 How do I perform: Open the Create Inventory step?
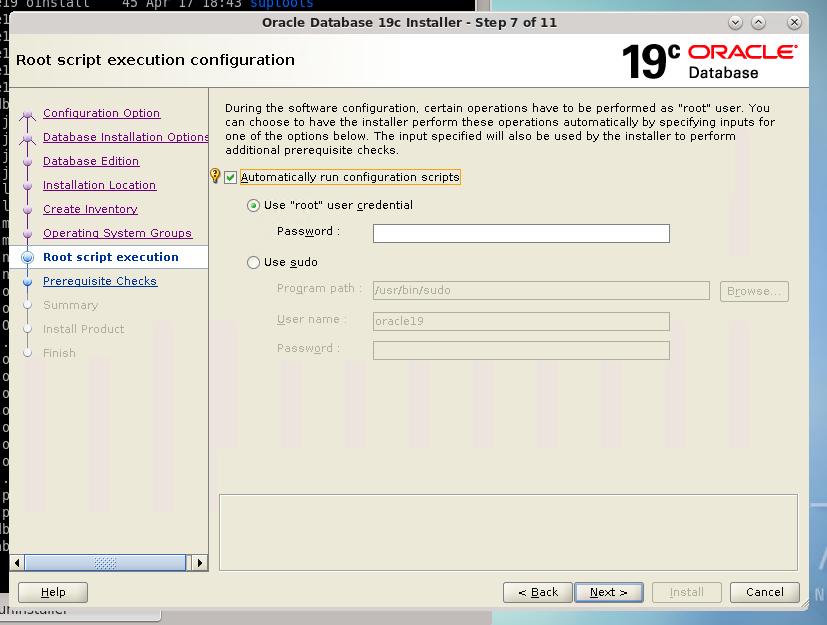[90, 209]
